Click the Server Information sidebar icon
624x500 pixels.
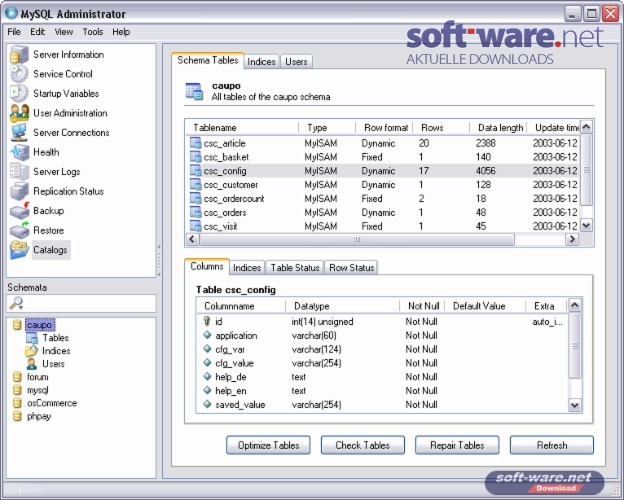click(x=19, y=55)
